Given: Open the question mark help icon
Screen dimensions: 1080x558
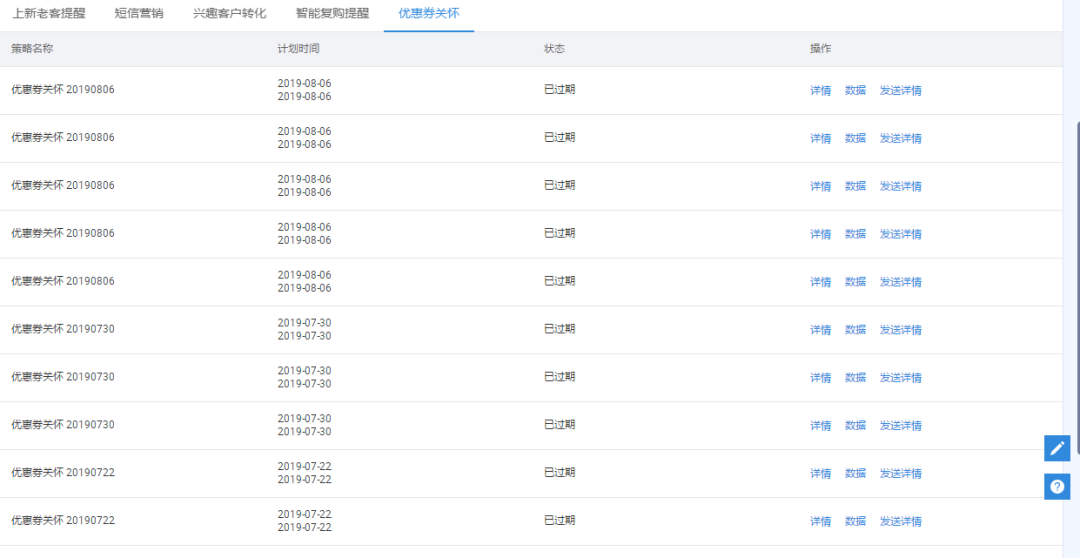Looking at the screenshot, I should click(1057, 486).
